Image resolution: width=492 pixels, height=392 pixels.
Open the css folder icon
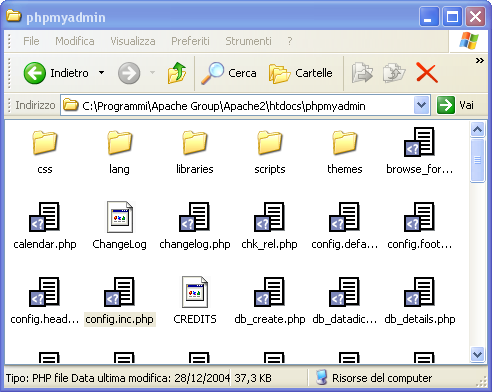(x=45, y=143)
